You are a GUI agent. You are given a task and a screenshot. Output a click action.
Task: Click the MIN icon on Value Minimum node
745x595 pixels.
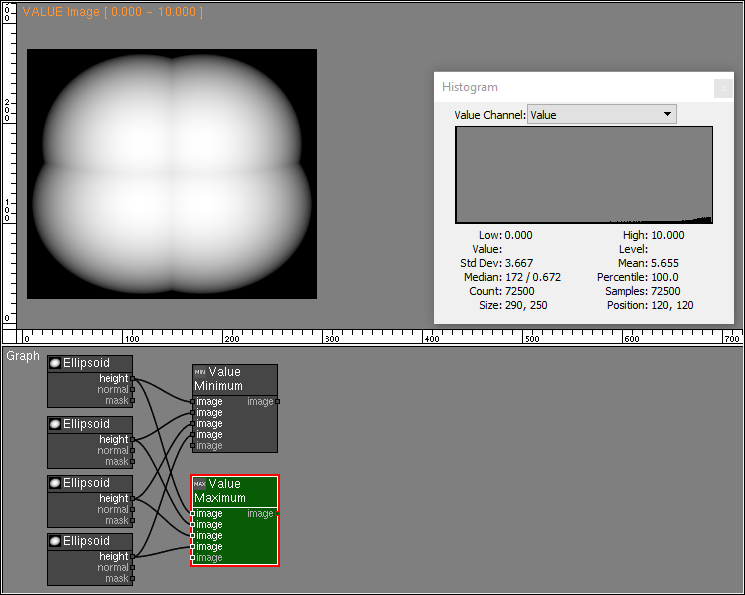pos(199,372)
